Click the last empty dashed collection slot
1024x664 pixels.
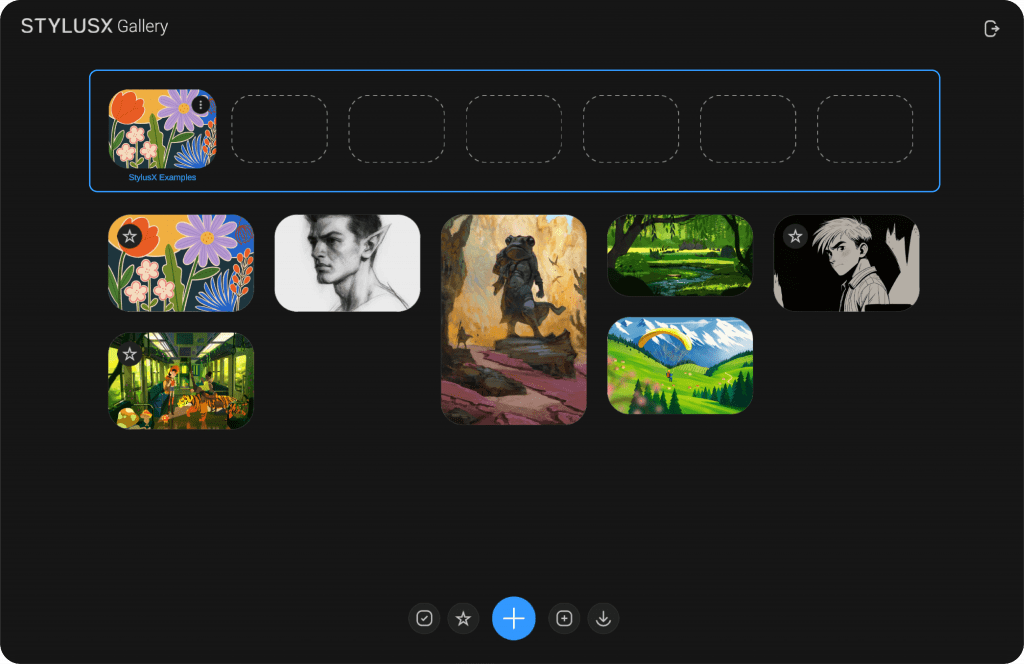pos(865,129)
